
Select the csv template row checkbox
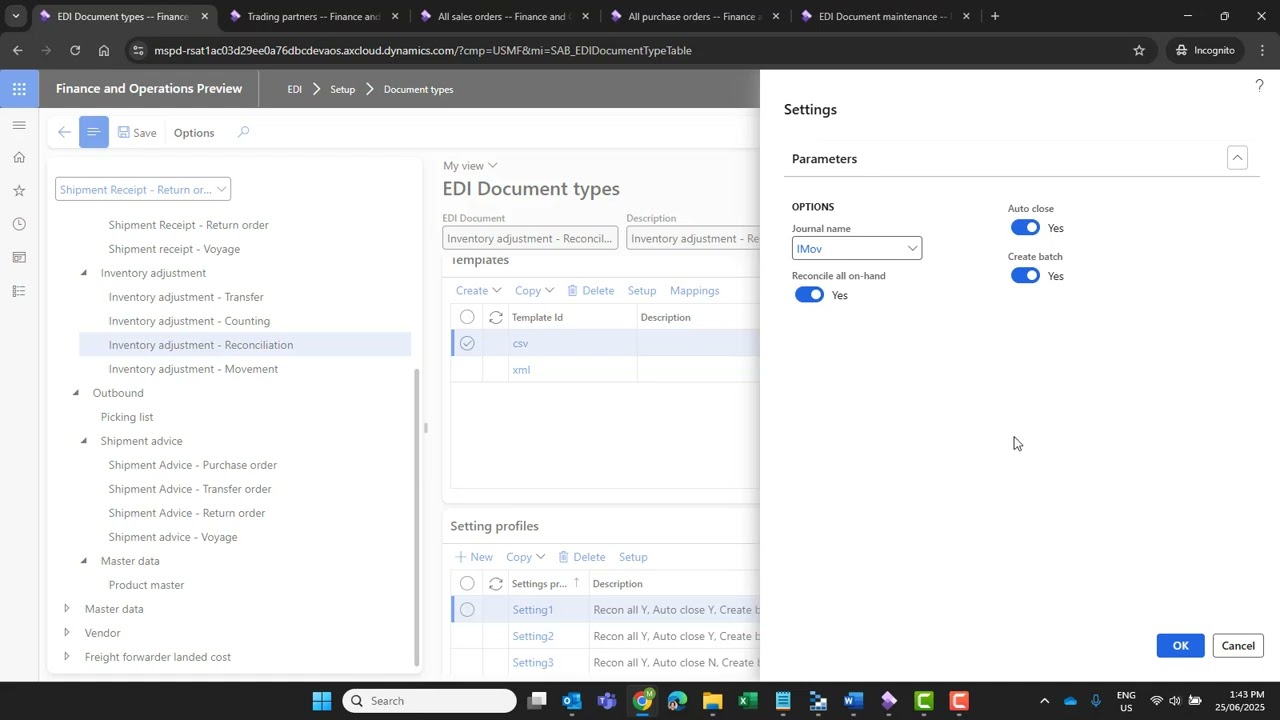pos(467,343)
